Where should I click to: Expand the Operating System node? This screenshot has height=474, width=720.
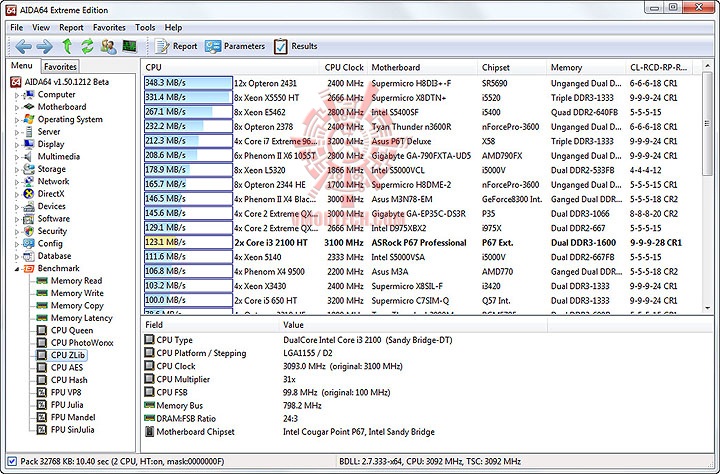(17, 120)
